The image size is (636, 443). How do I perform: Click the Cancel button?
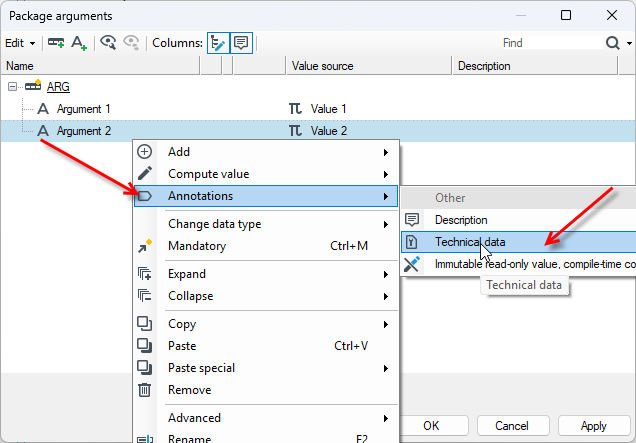(x=512, y=426)
